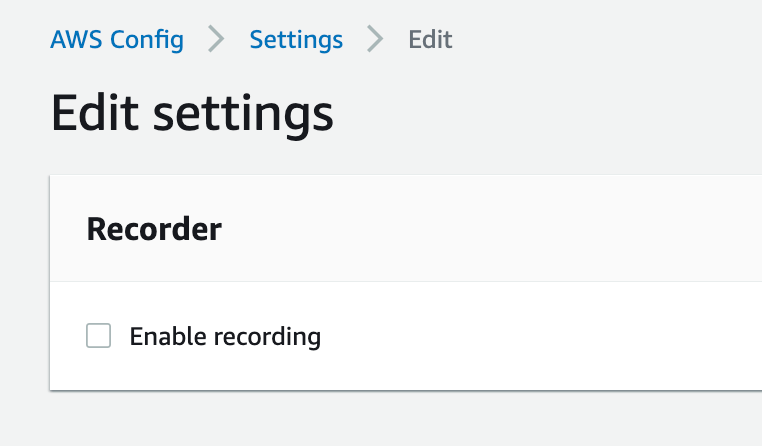This screenshot has width=762, height=446.
Task: Click the Recorder section heading
Action: pos(154,229)
